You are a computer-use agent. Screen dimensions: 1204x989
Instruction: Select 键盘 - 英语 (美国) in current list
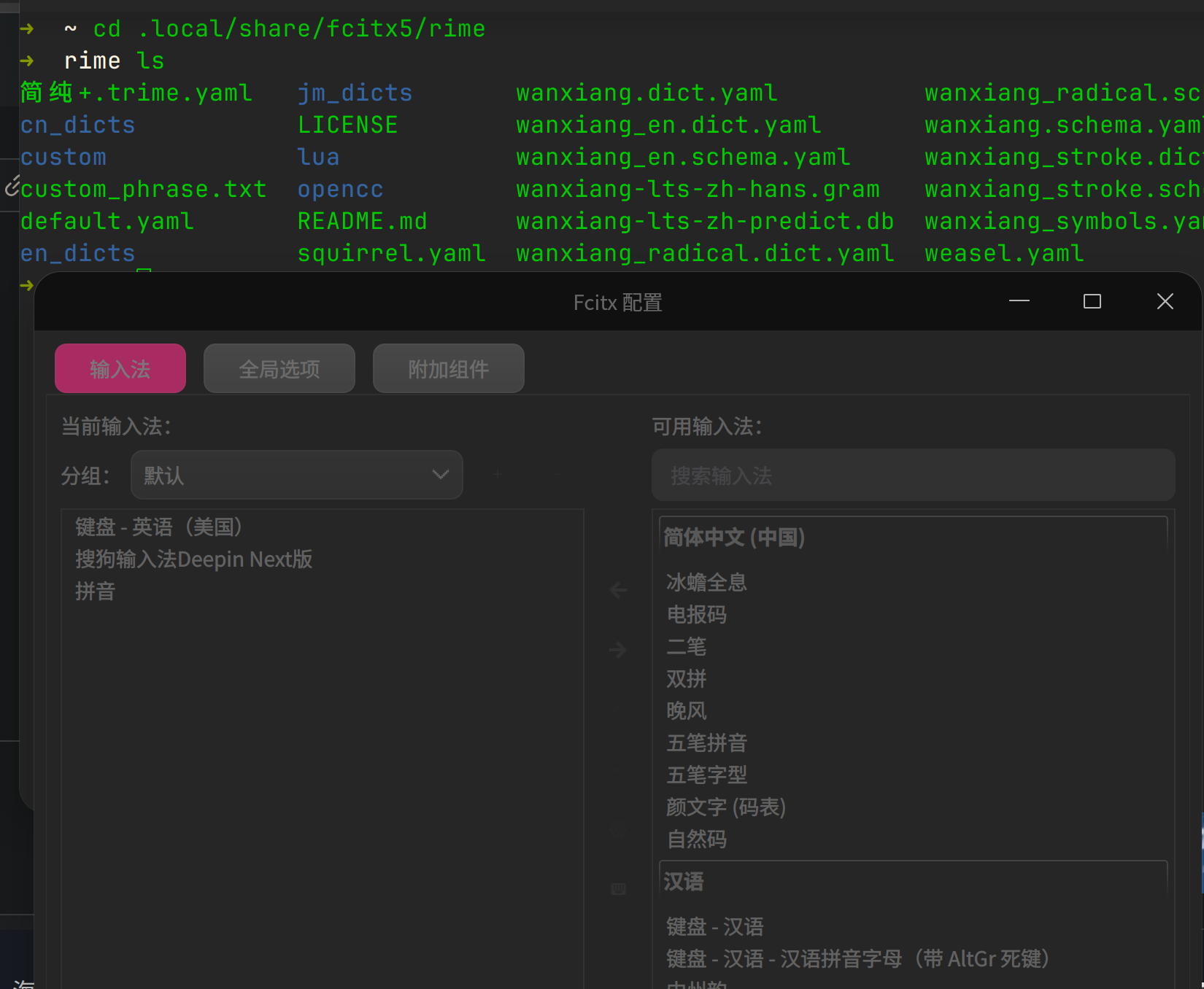point(323,527)
